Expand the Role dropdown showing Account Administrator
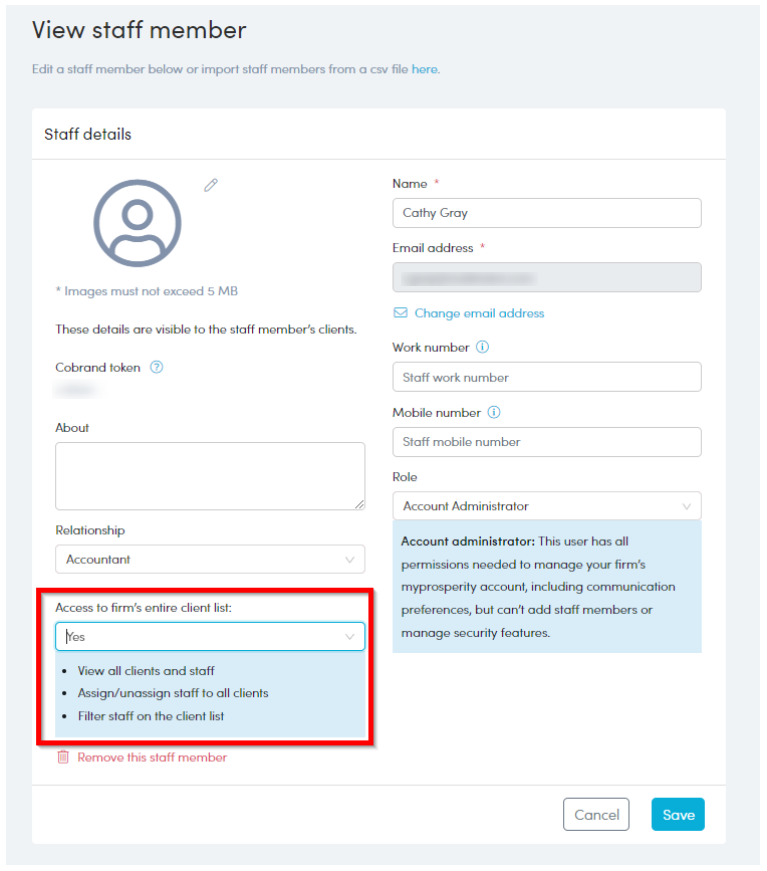The image size is (767, 871). (547, 506)
